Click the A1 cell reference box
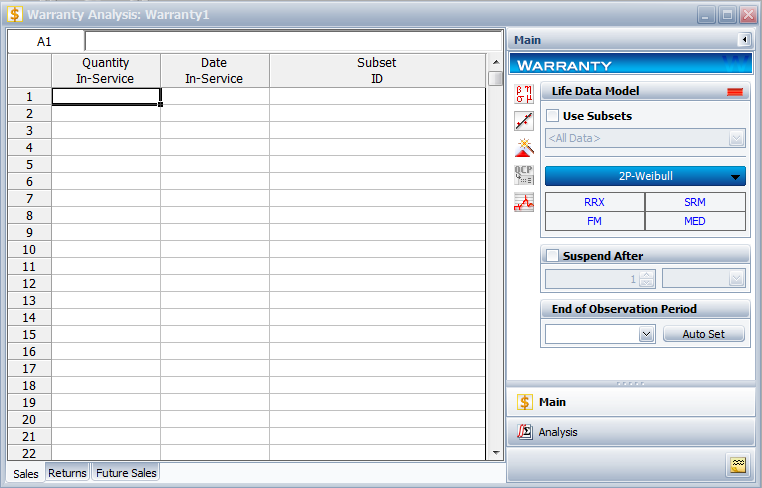The width and height of the screenshot is (762, 488). [45, 42]
